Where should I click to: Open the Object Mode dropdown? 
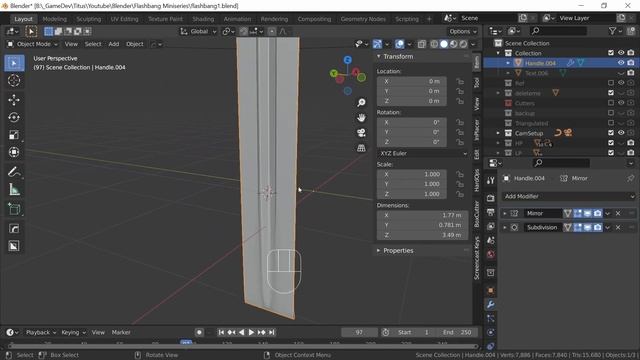point(33,44)
